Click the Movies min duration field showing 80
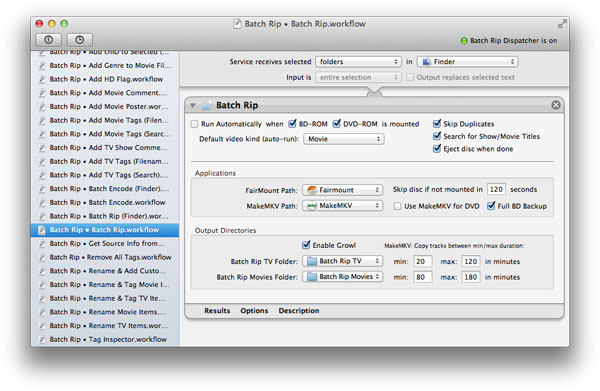600x391 pixels. click(422, 277)
